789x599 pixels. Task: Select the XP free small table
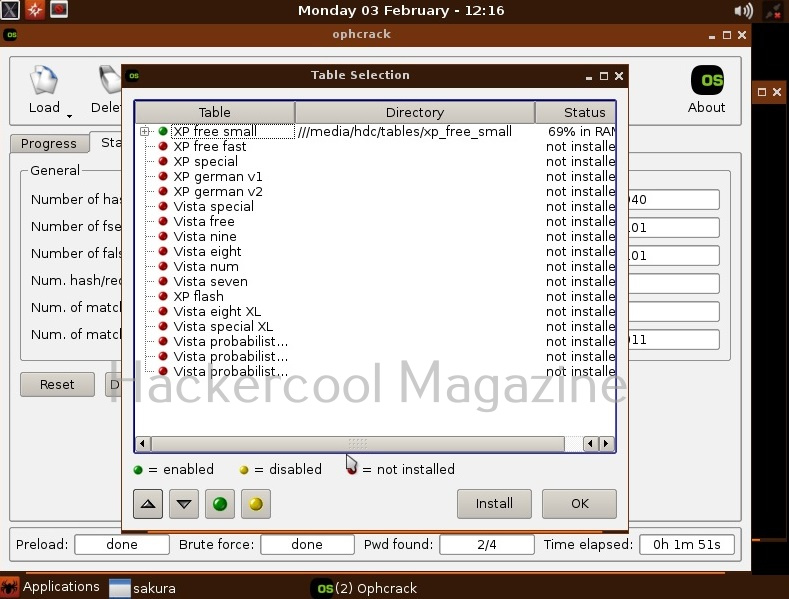215,131
